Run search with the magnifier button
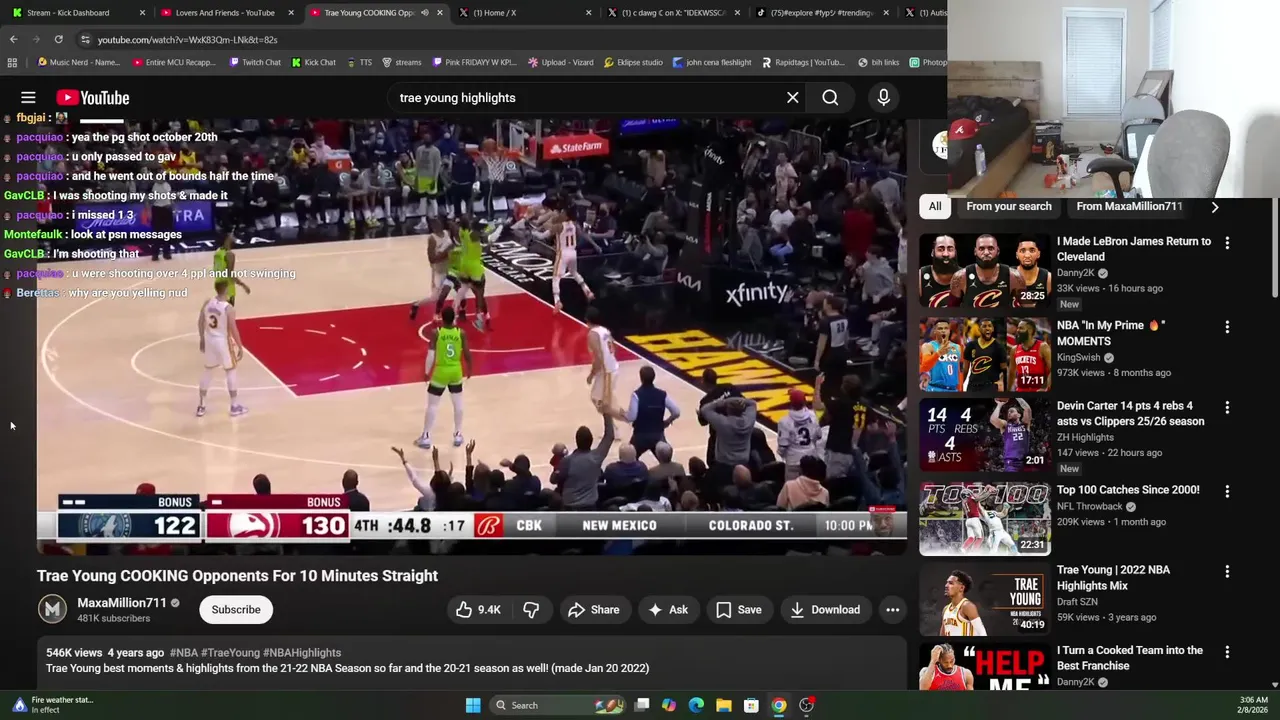Image resolution: width=1280 pixels, height=720 pixels. click(x=830, y=98)
